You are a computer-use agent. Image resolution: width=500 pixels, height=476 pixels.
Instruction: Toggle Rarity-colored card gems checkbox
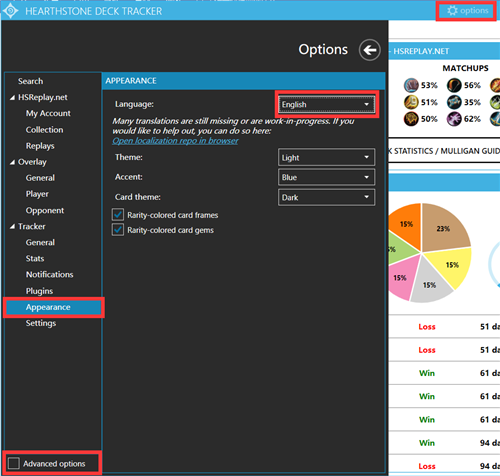(118, 230)
